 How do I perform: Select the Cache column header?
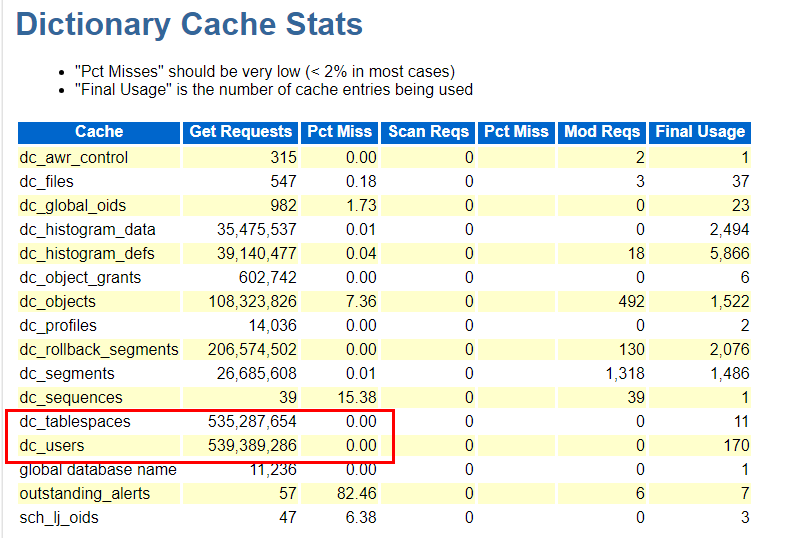pyautogui.click(x=99, y=132)
